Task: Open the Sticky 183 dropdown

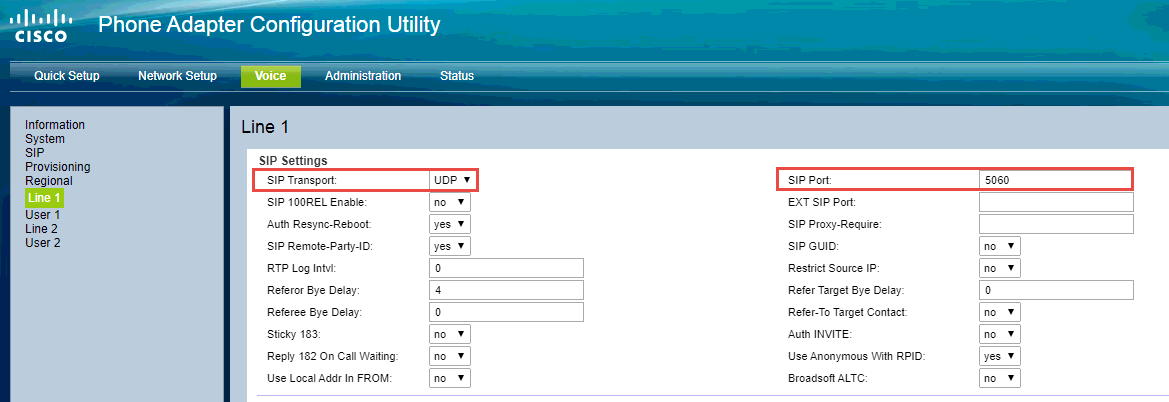Action: [450, 333]
